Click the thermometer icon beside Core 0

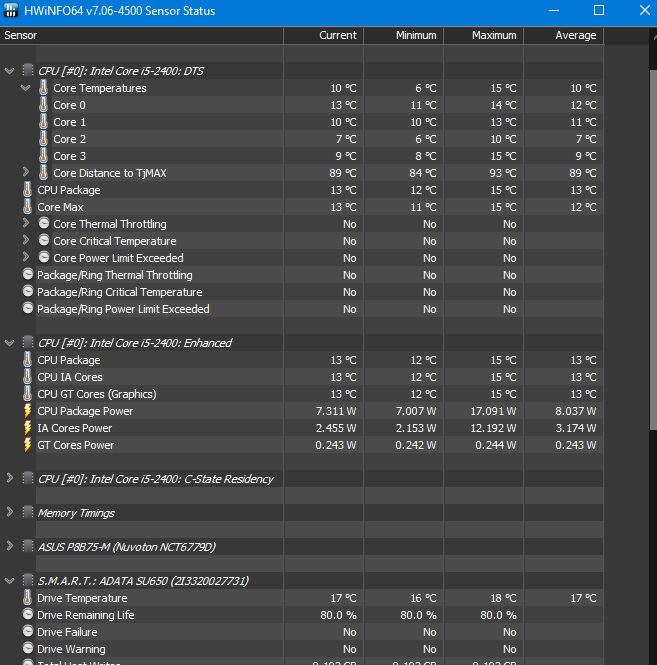click(x=43, y=105)
